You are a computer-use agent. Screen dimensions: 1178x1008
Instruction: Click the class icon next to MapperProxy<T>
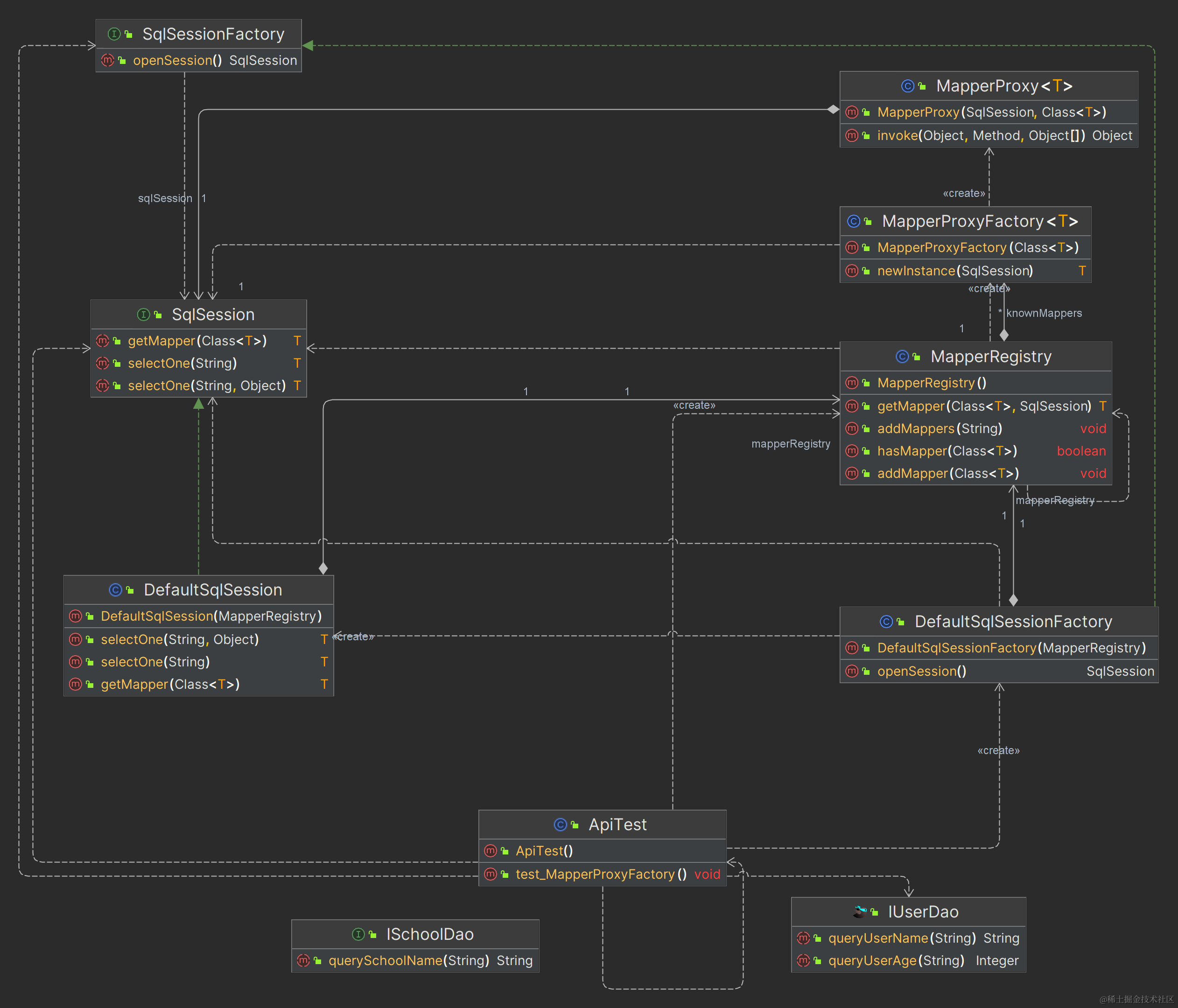(x=907, y=86)
